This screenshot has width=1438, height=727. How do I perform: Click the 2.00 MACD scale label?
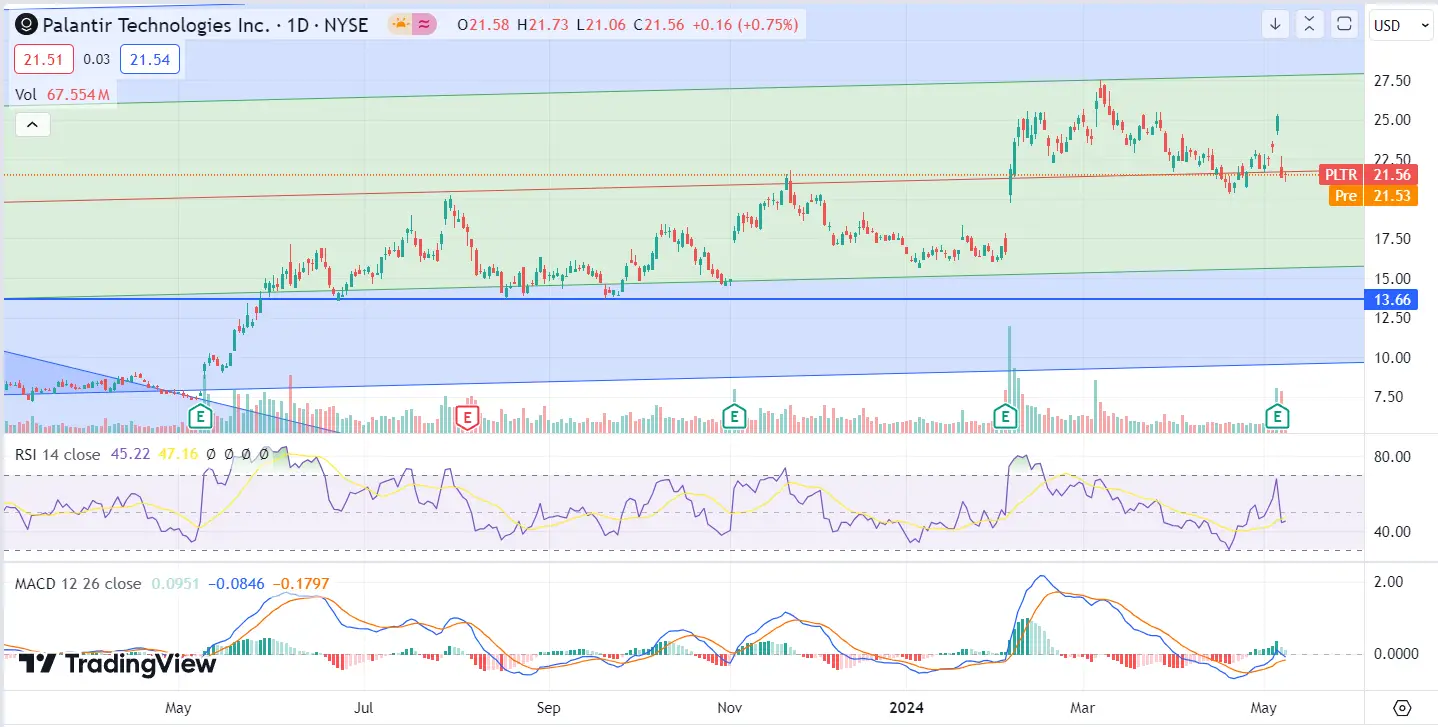tap(1387, 582)
